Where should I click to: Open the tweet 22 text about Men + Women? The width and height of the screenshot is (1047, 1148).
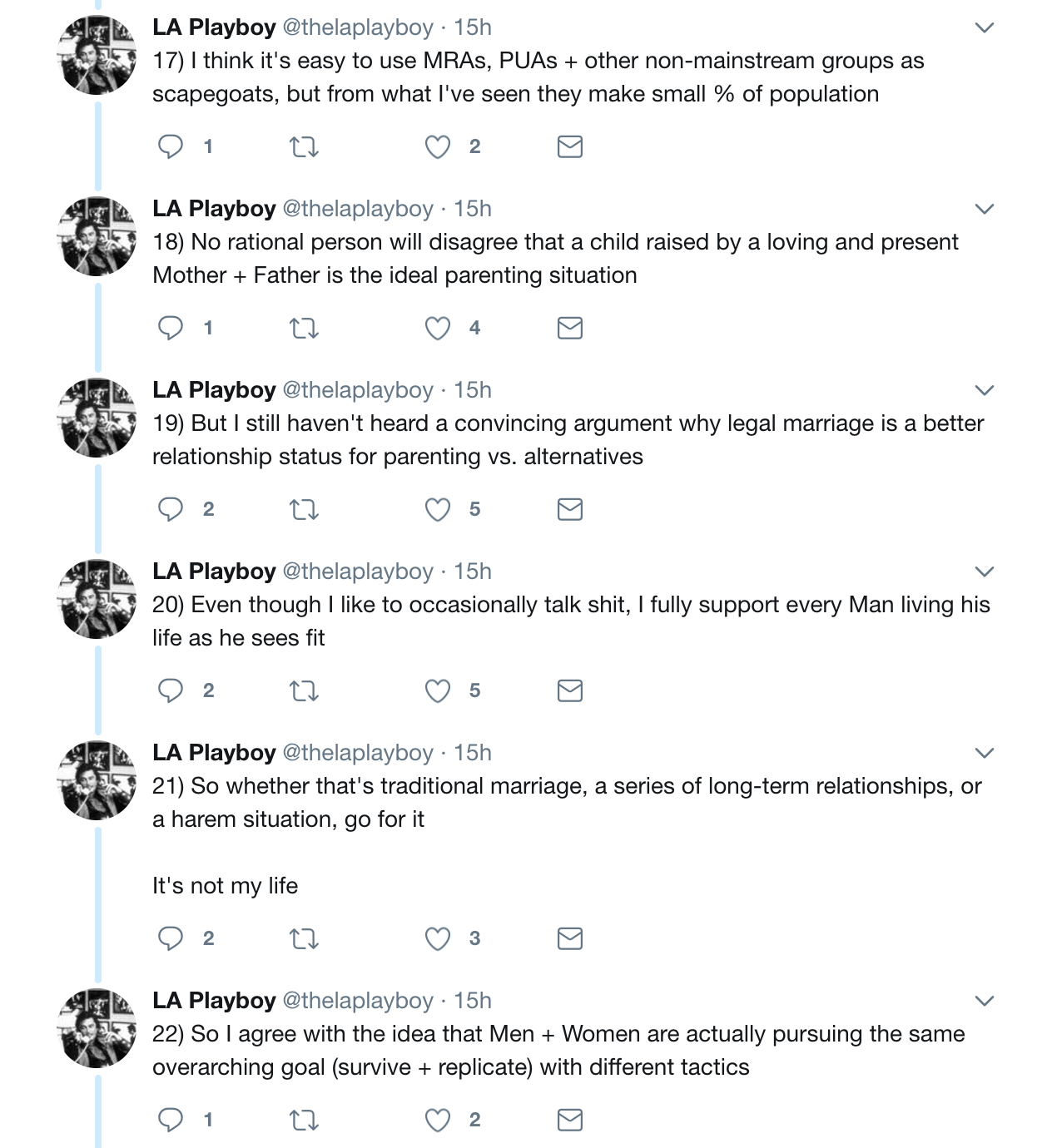558,1050
